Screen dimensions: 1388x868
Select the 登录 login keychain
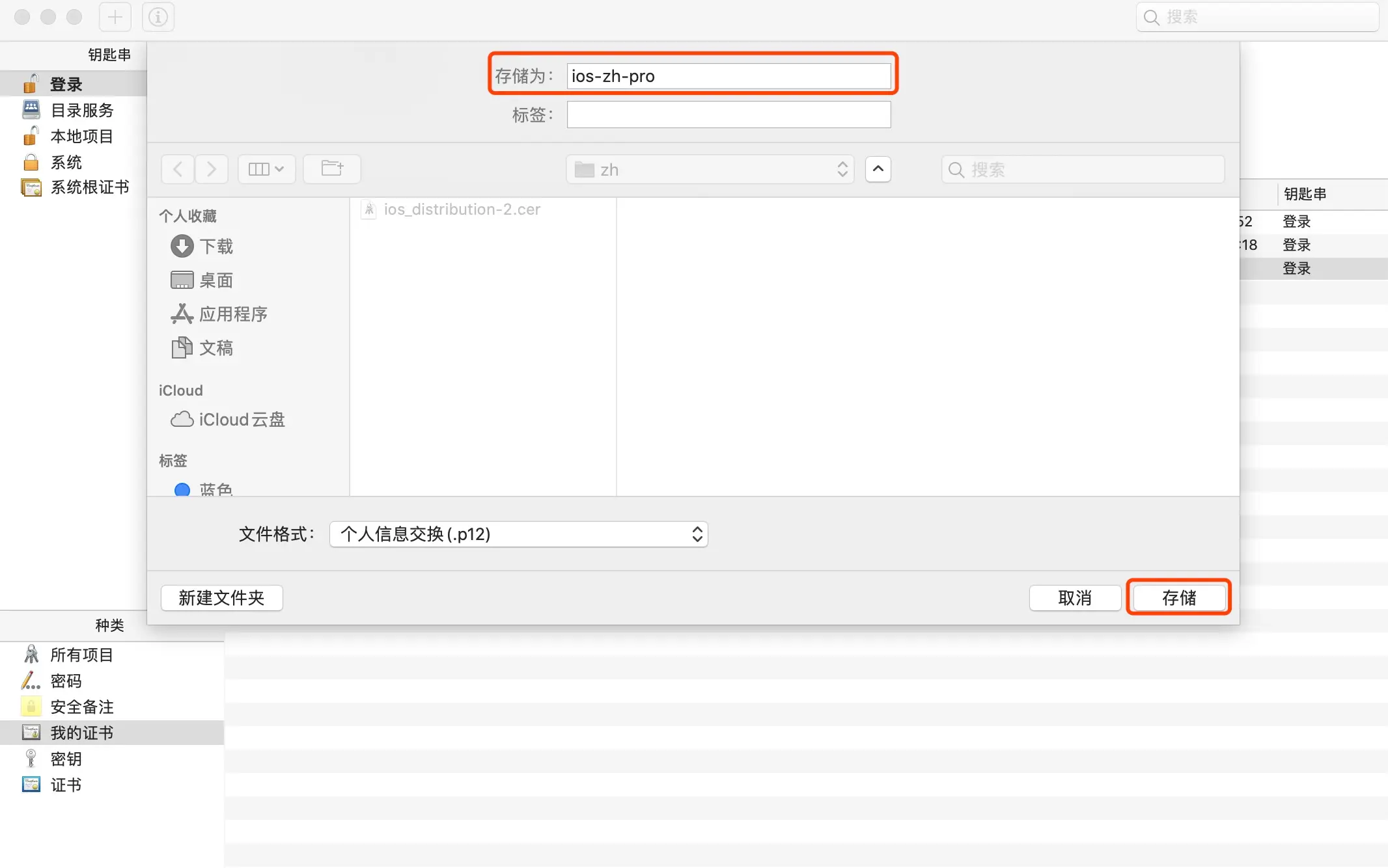coord(65,84)
